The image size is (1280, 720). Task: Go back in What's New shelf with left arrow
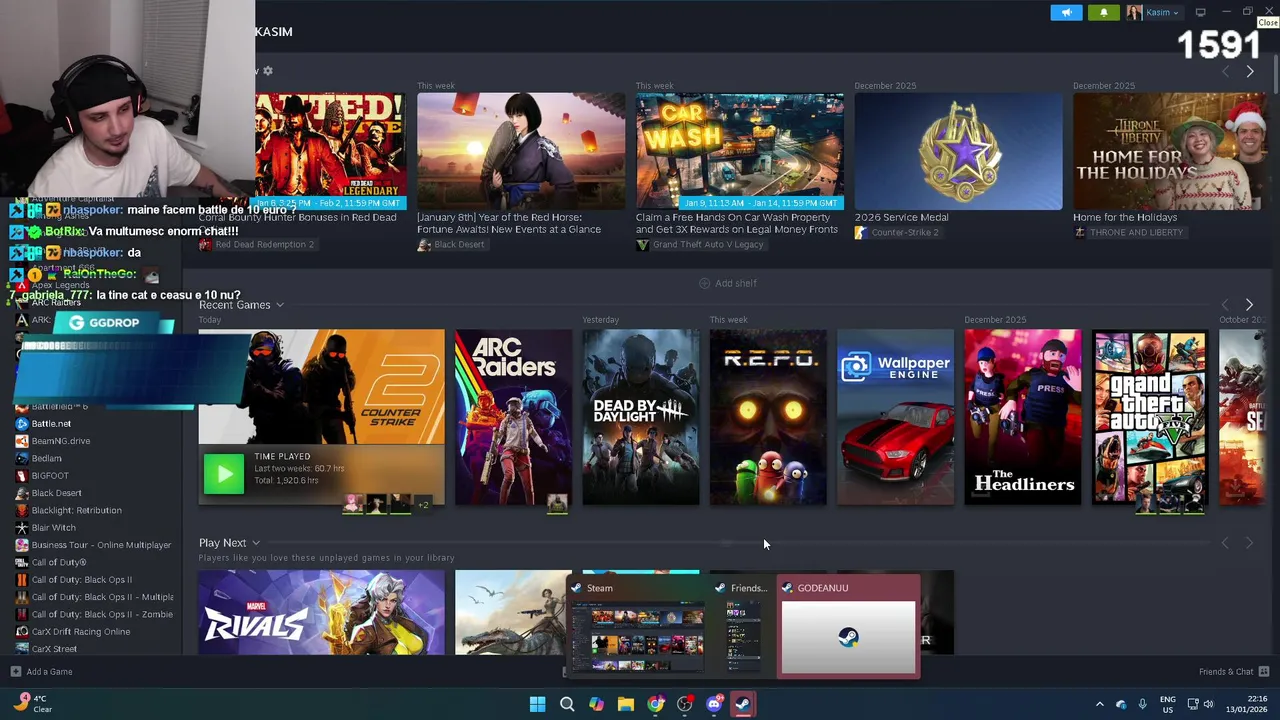click(1225, 72)
